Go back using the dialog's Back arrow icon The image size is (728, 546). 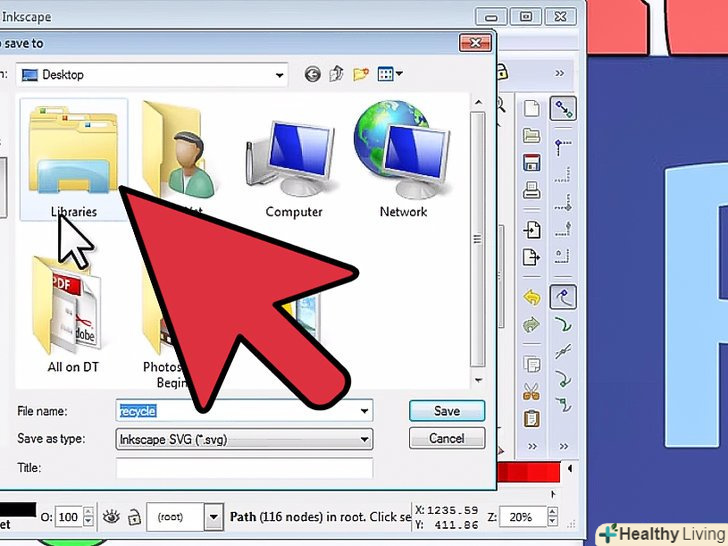(312, 74)
